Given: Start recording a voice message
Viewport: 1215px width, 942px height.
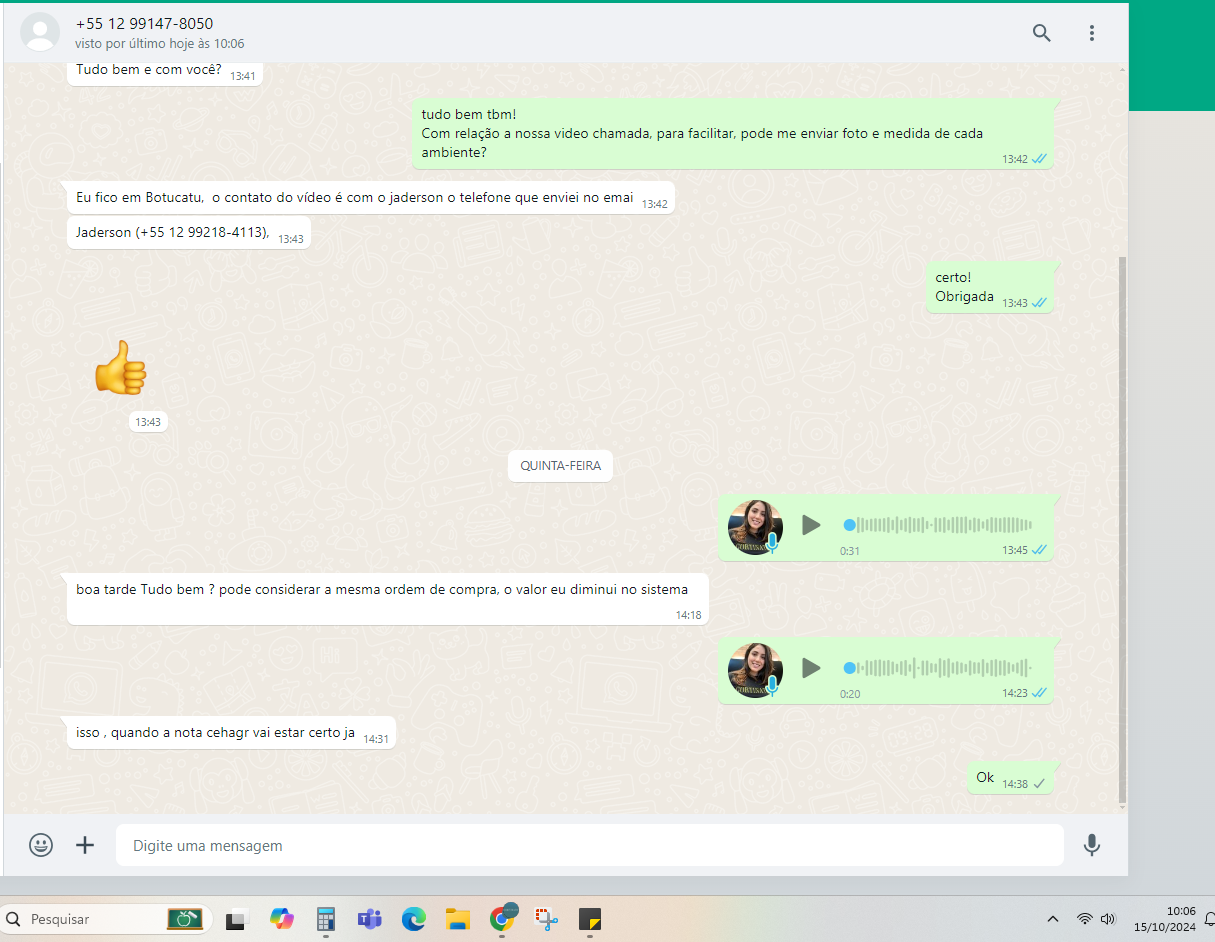Looking at the screenshot, I should tap(1092, 845).
